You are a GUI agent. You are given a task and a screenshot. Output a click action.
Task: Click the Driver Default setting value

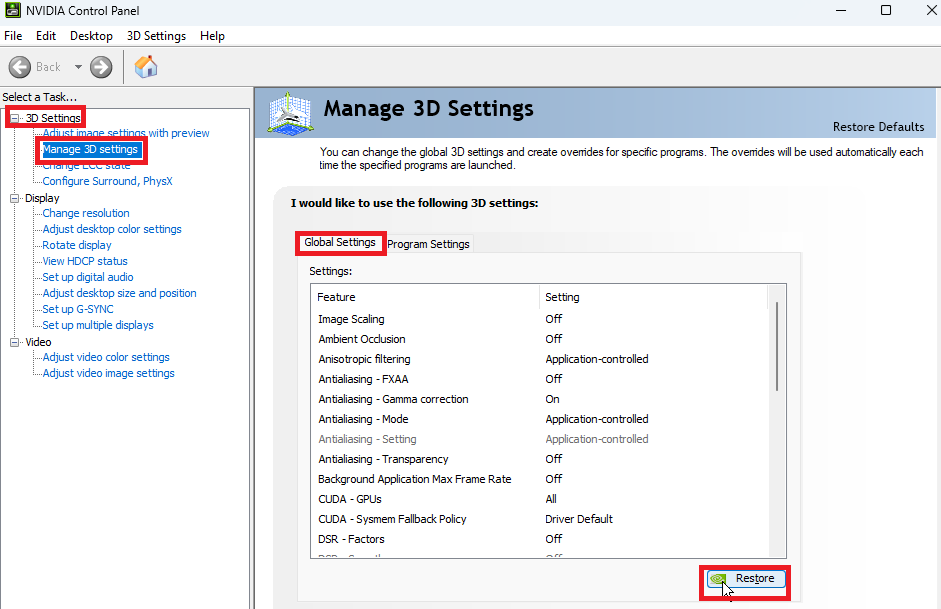point(579,519)
